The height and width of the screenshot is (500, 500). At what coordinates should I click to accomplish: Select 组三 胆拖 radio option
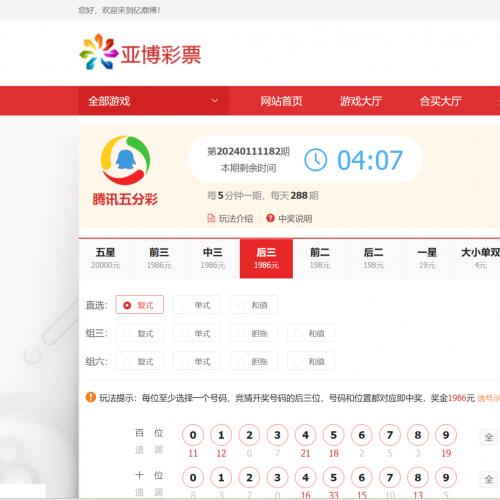click(254, 333)
